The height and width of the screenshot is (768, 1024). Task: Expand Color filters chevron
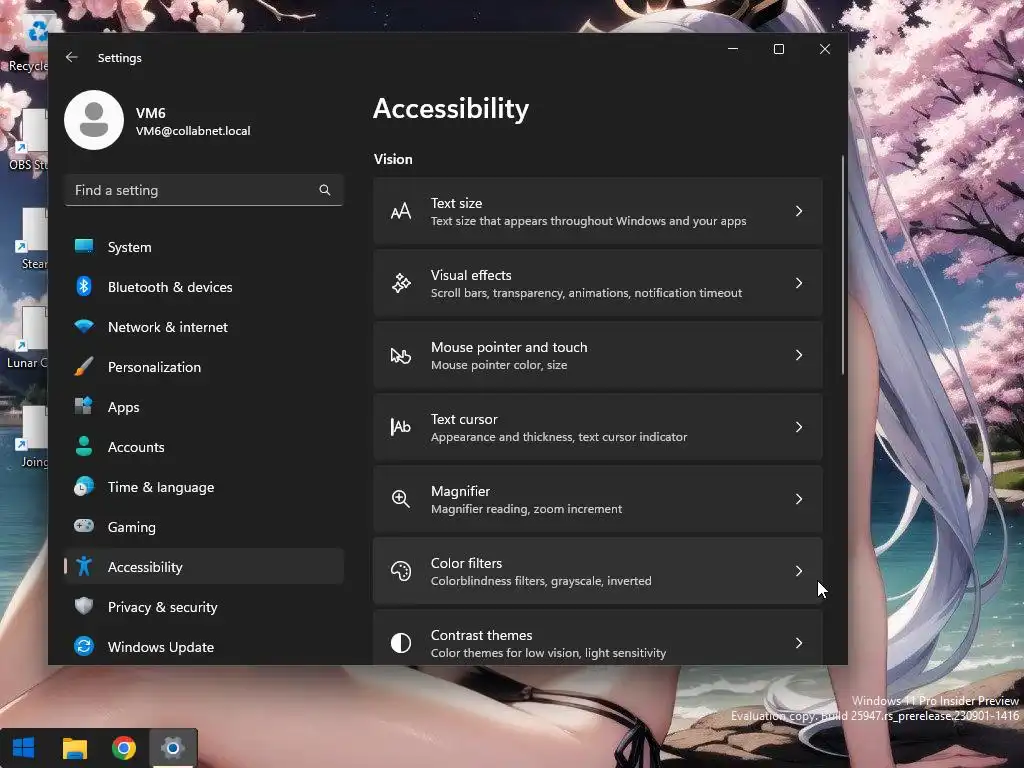(799, 571)
